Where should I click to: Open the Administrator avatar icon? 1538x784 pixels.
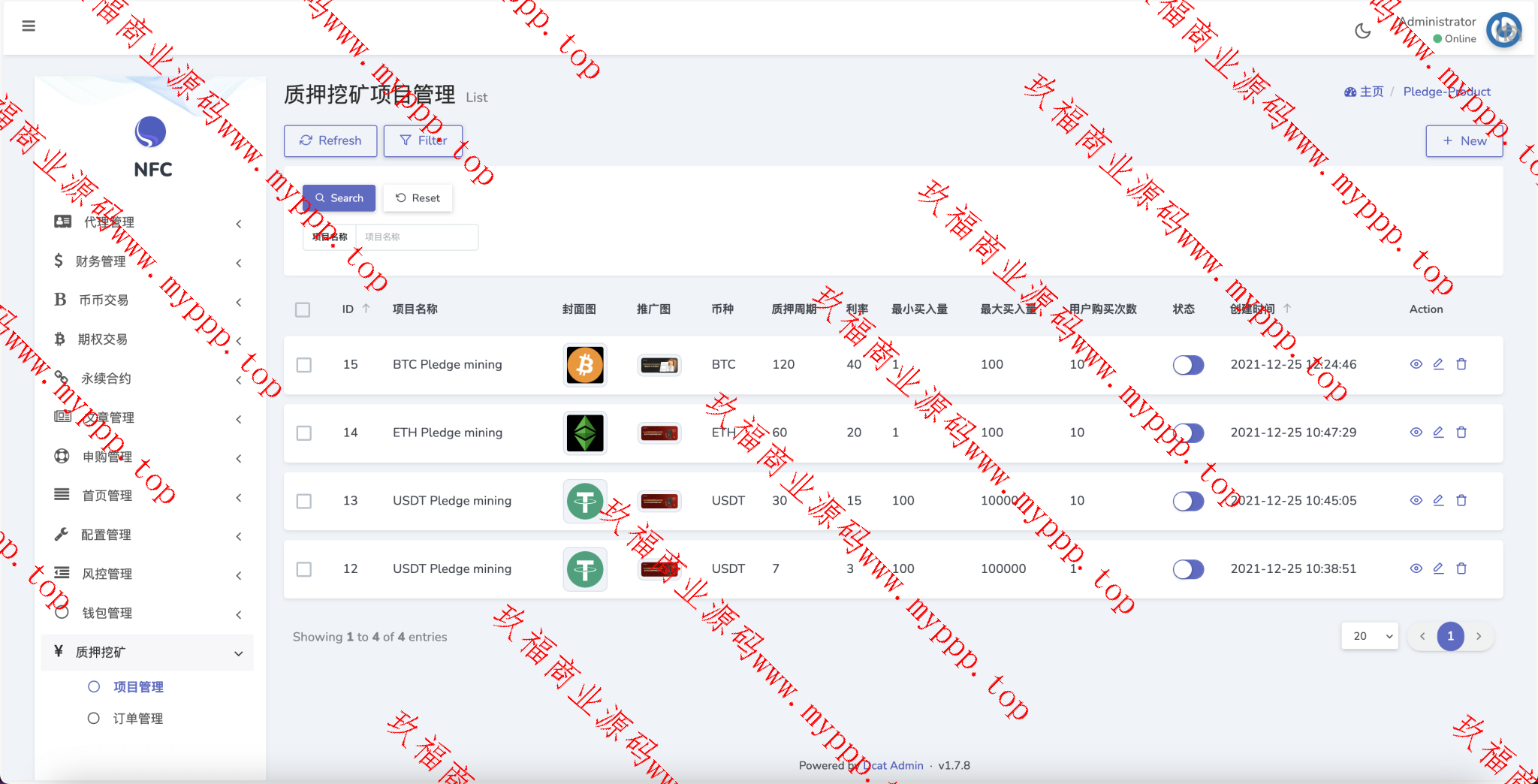click(1503, 30)
